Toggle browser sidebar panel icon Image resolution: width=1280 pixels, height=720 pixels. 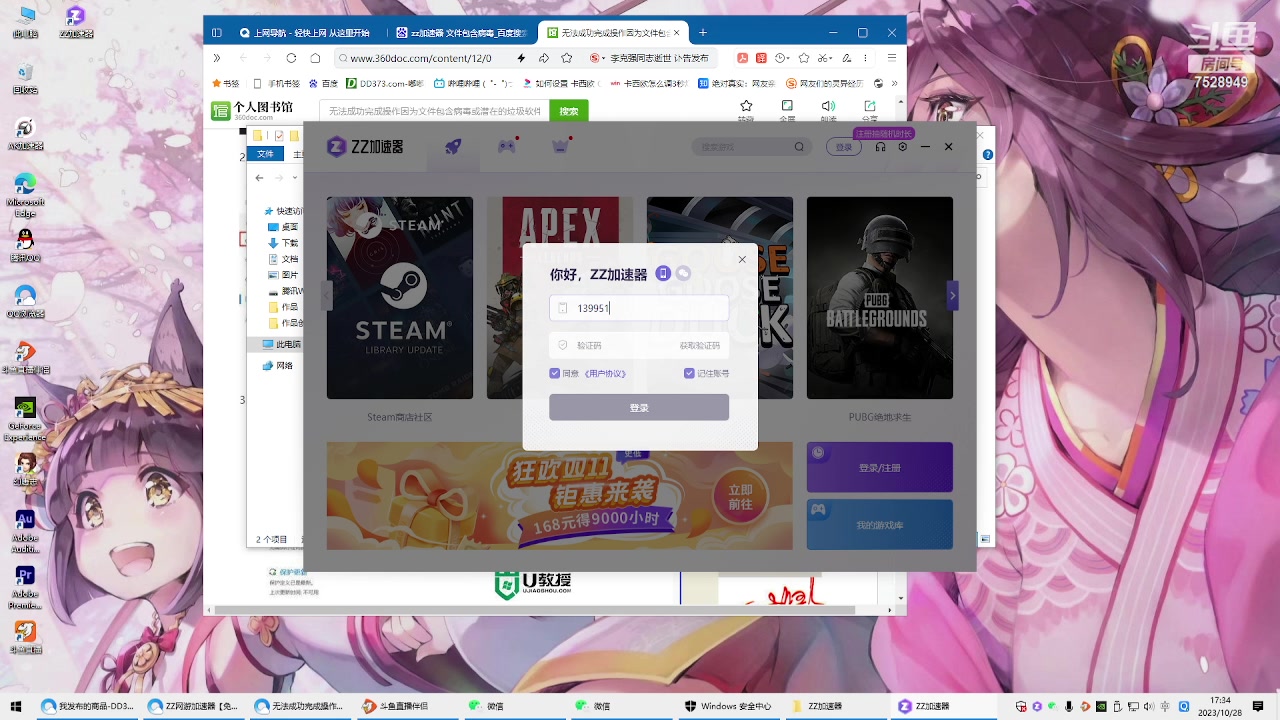[217, 32]
